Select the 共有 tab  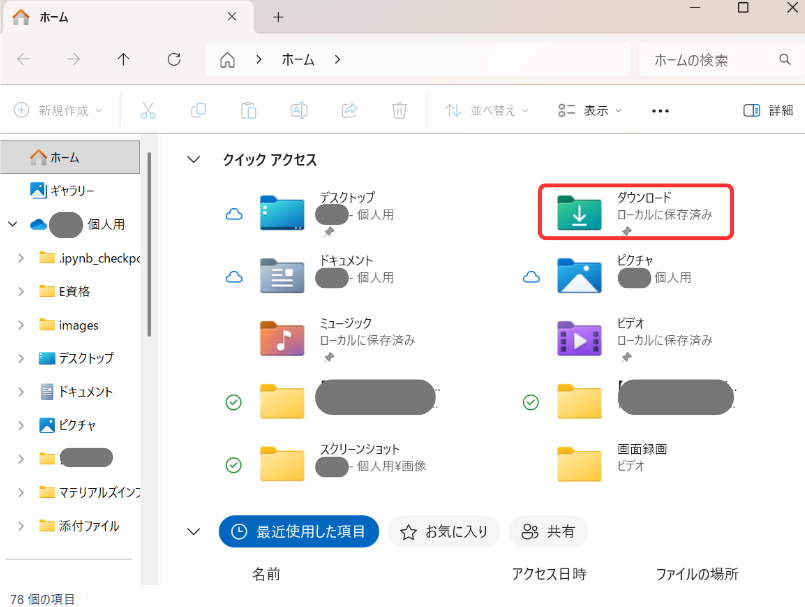[548, 532]
